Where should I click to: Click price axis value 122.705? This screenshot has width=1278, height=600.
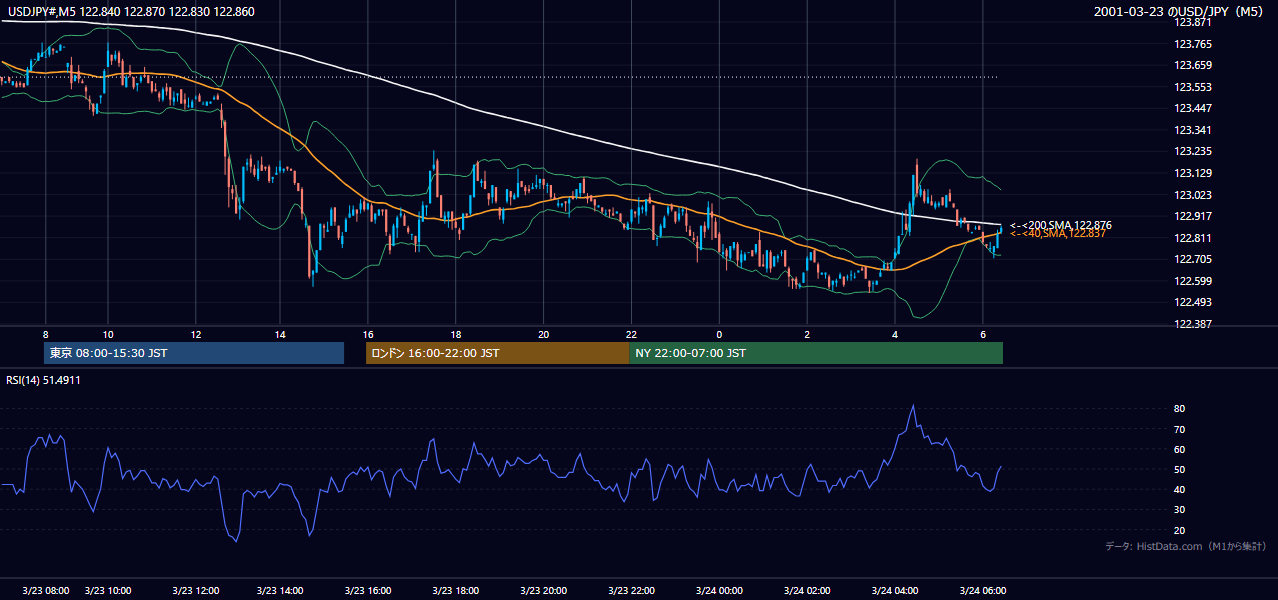pos(1193,259)
